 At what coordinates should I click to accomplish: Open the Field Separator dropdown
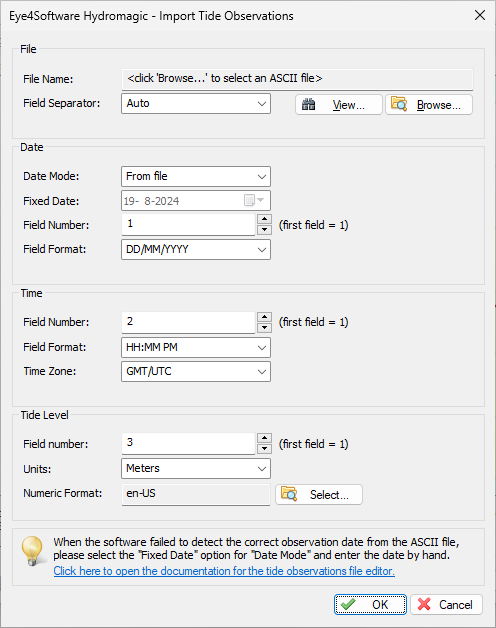pos(196,104)
